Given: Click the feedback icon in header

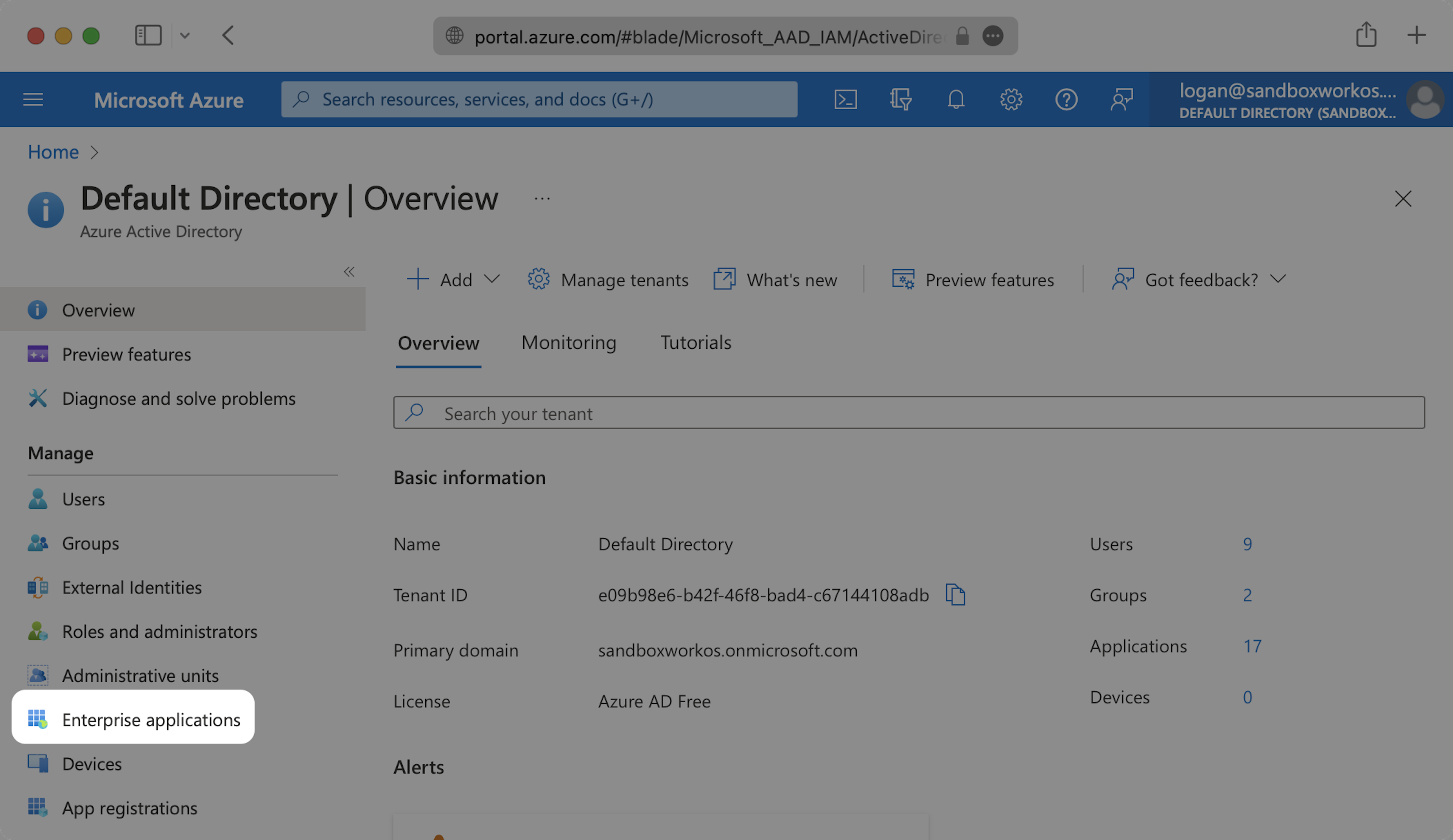Looking at the screenshot, I should (x=1122, y=100).
